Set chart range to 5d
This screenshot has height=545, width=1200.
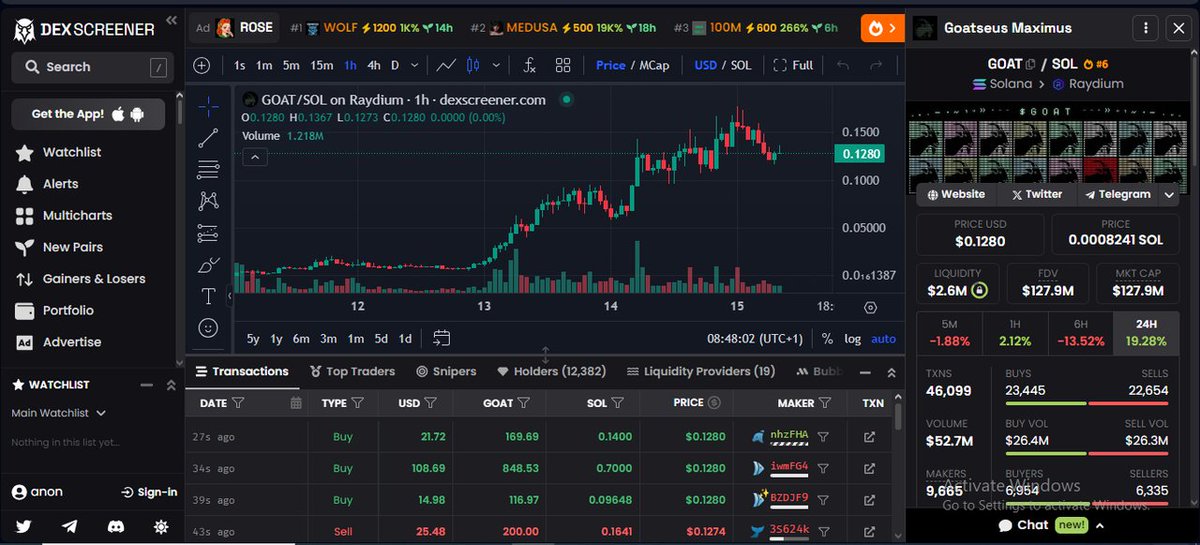(x=381, y=338)
